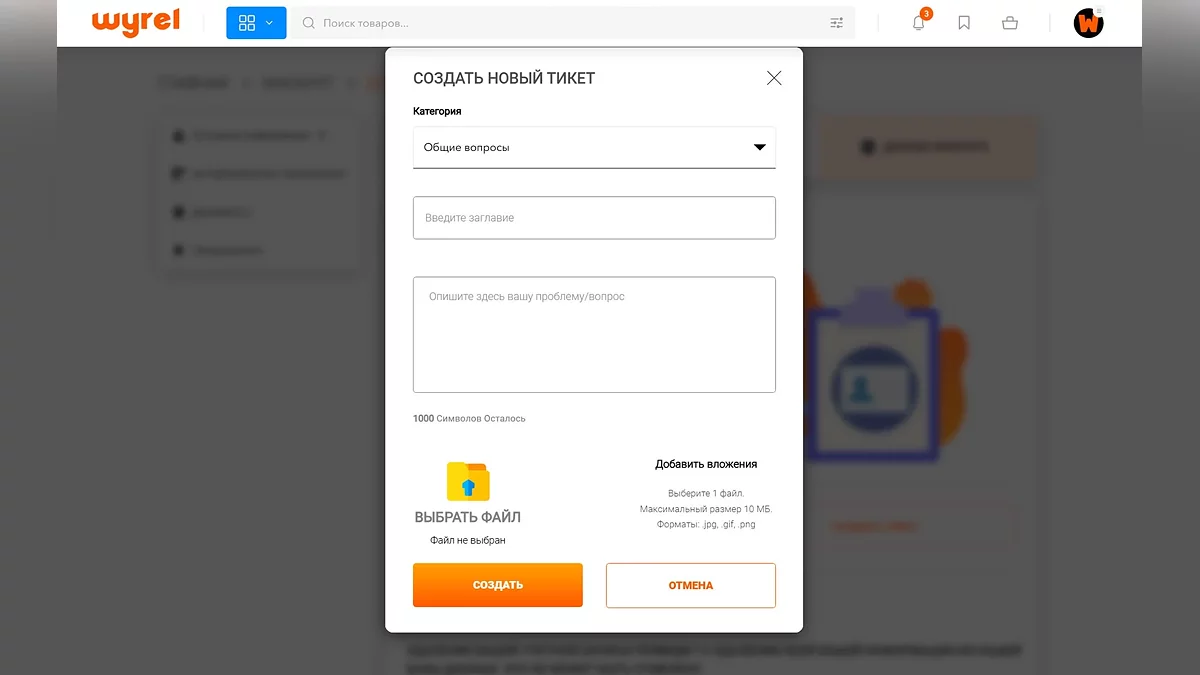Viewport: 1200px width, 675px height.
Task: Click the problem description text area
Action: pos(594,334)
